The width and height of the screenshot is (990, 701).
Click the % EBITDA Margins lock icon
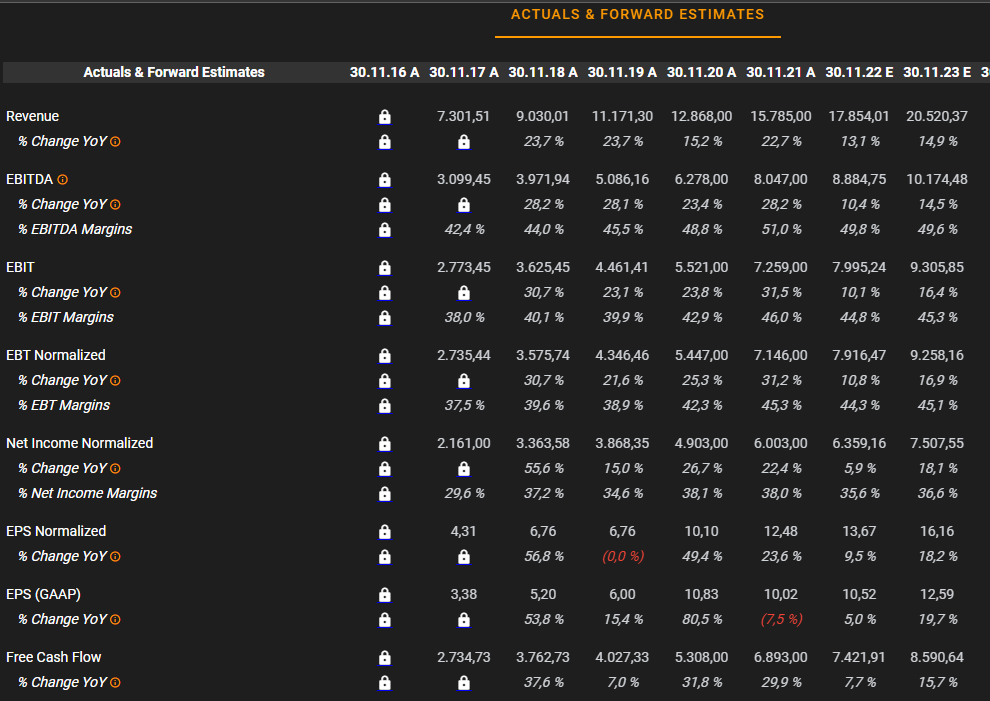pos(385,230)
